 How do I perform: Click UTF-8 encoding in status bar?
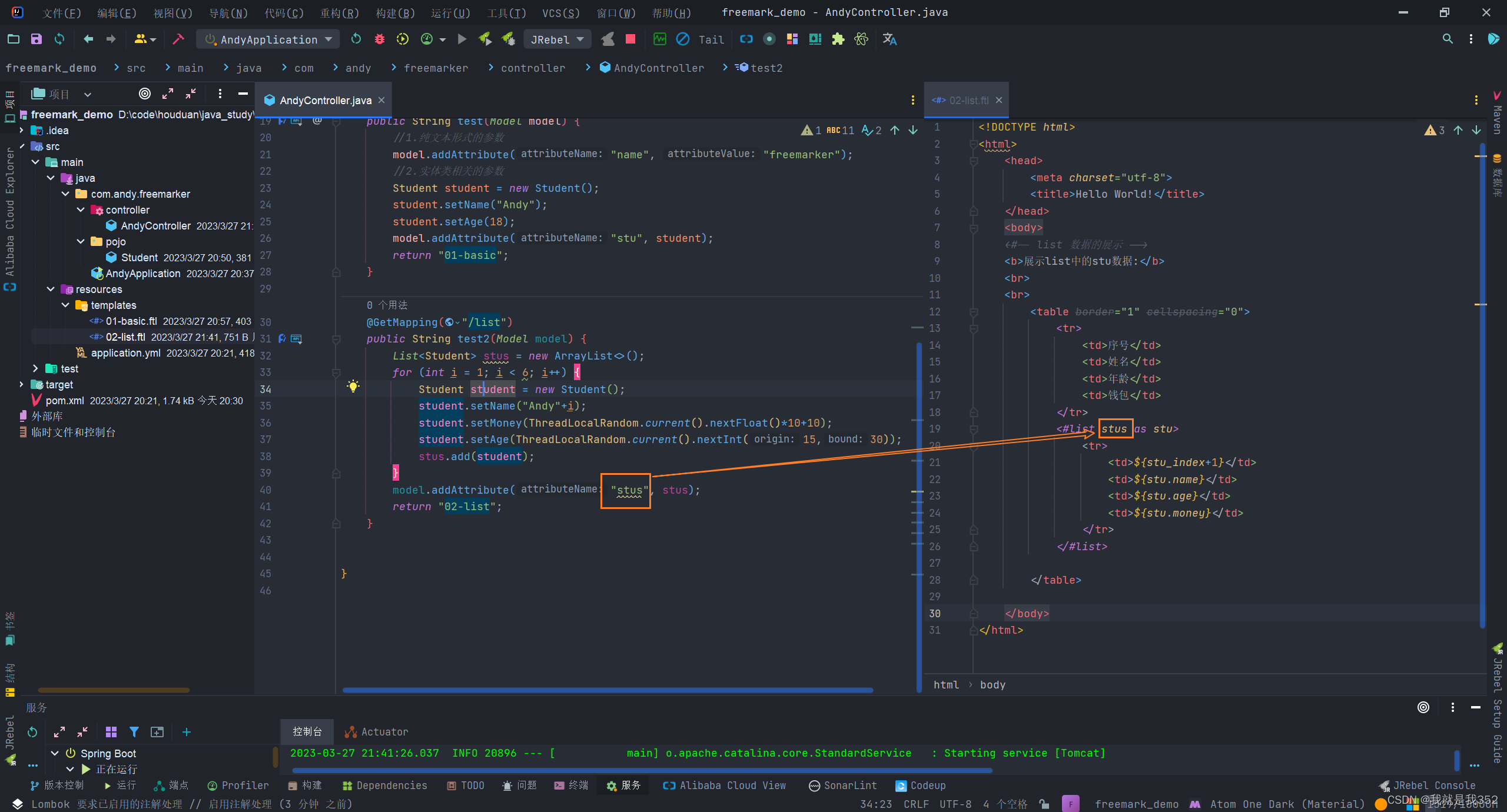point(955,804)
